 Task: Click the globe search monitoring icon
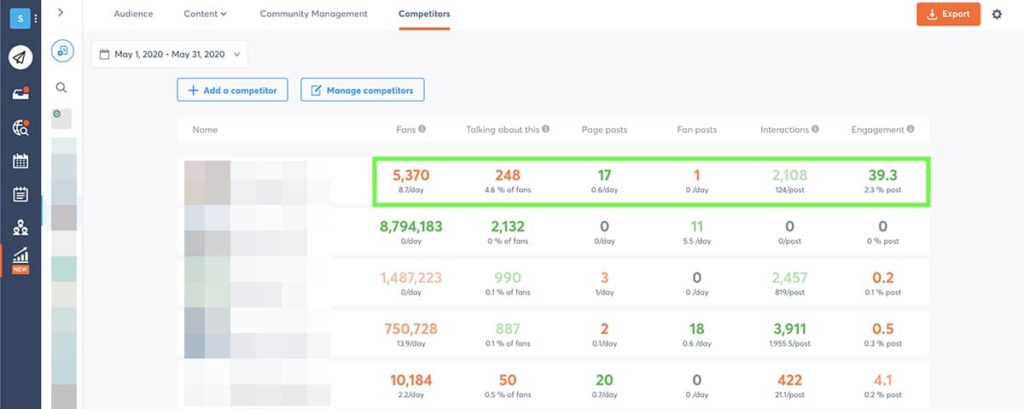pos(20,127)
